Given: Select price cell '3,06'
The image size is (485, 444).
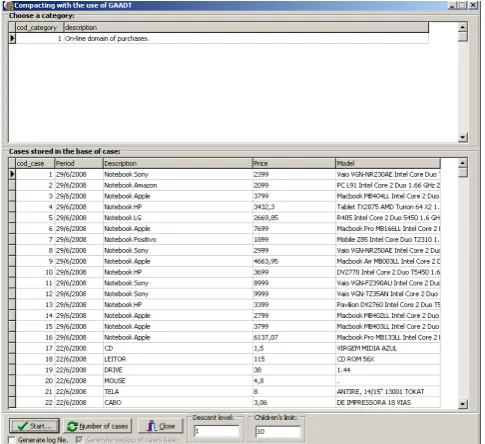Looking at the screenshot, I should [x=294, y=402].
